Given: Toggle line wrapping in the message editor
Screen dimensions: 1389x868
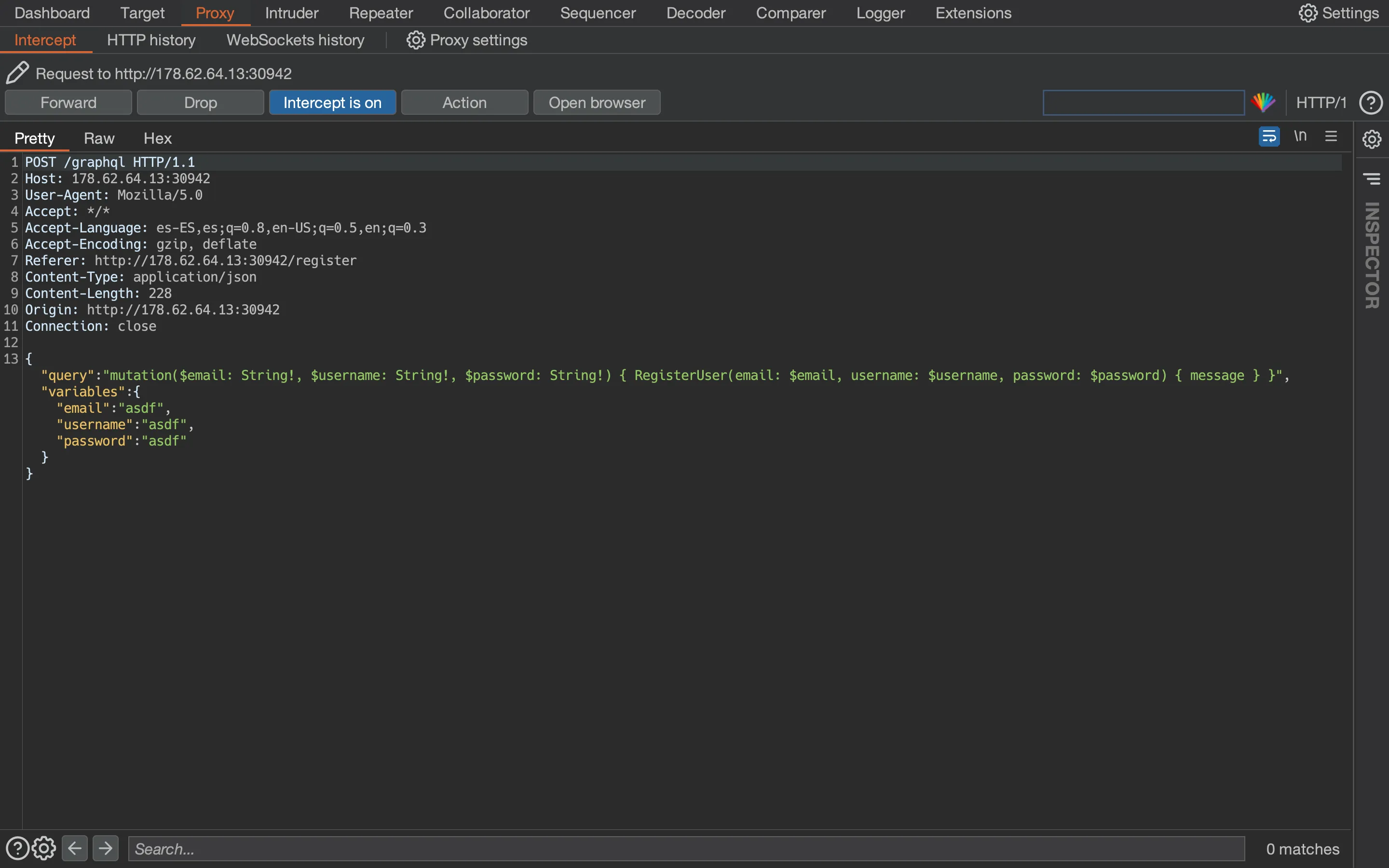Looking at the screenshot, I should tap(1269, 136).
